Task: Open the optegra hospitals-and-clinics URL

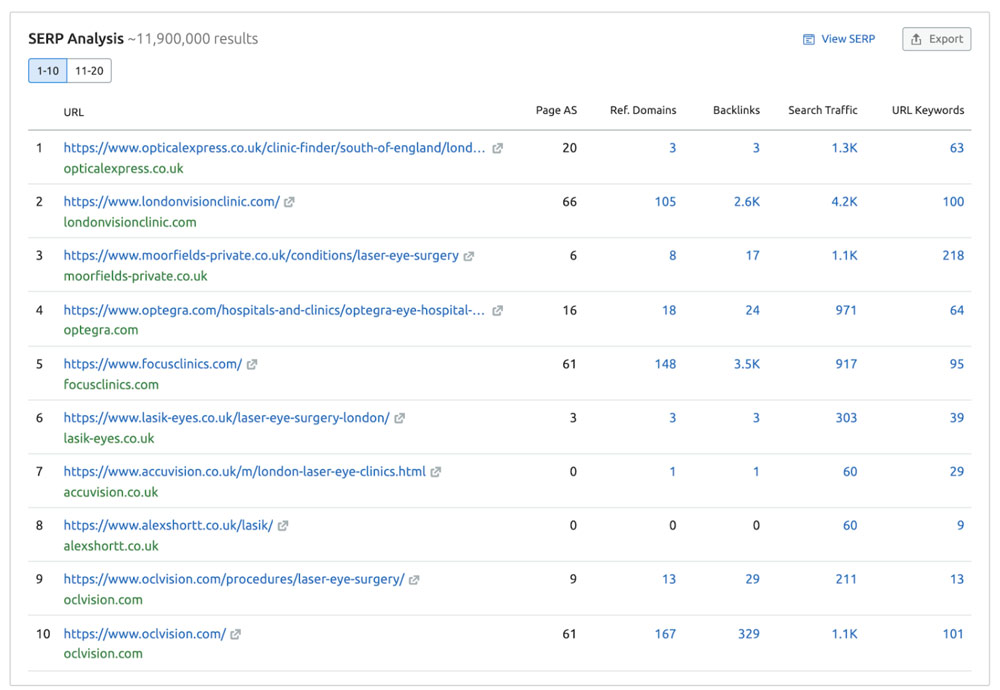Action: coord(274,311)
